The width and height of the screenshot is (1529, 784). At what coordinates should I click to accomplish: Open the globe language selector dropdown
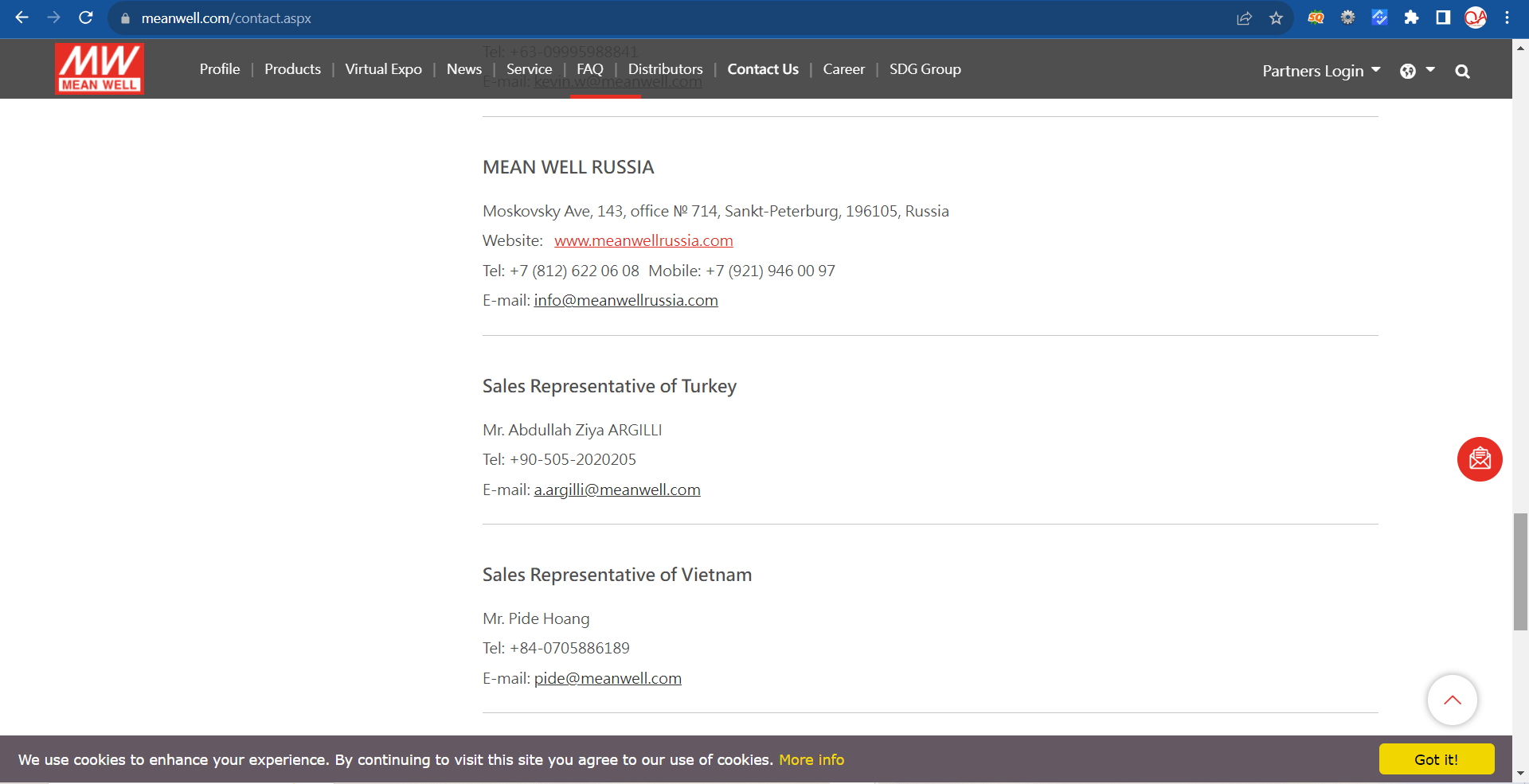tap(1418, 71)
